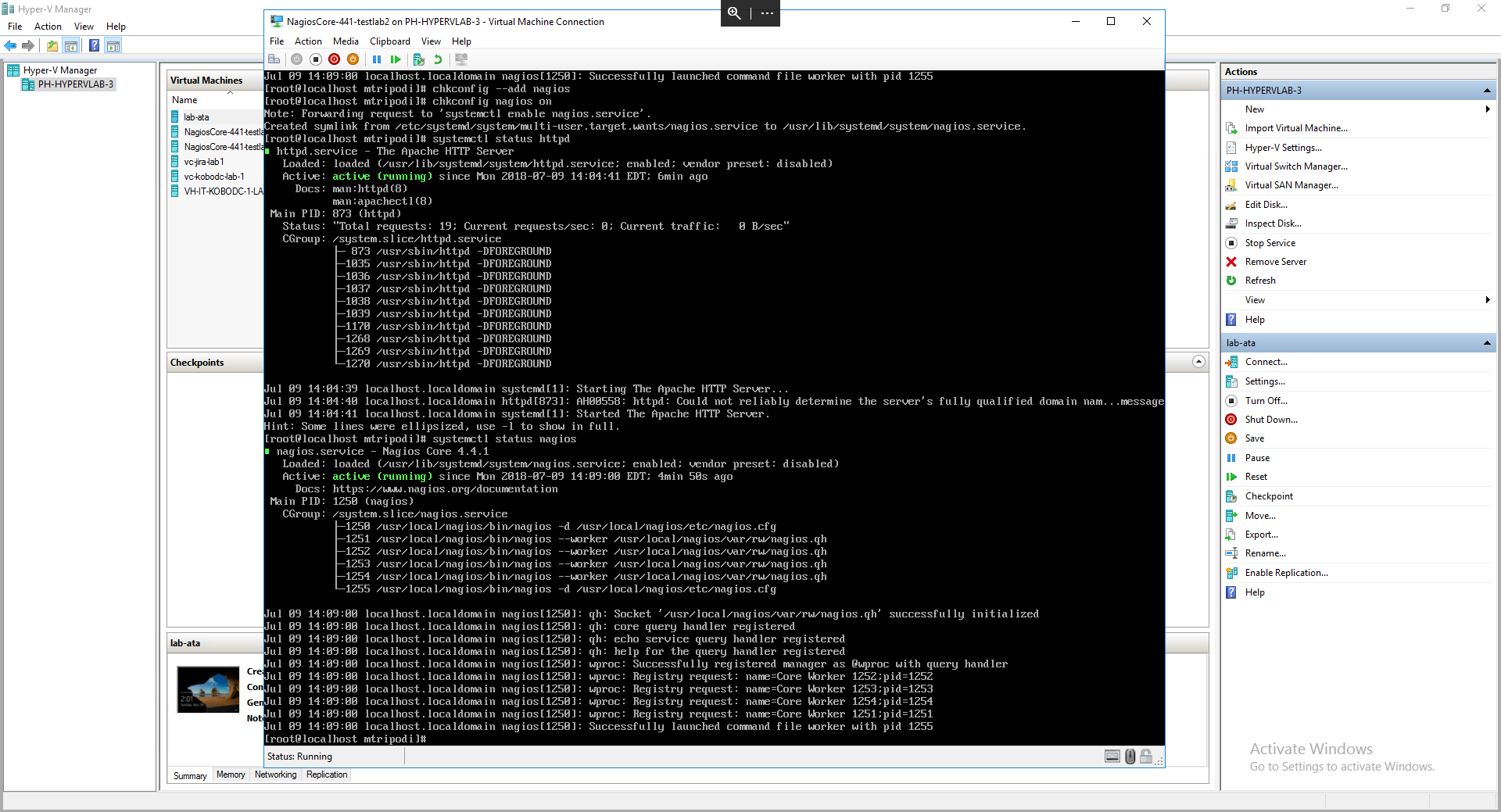The width and height of the screenshot is (1501, 812).
Task: Click the zoom magnifier in connection bar
Action: pyautogui.click(x=734, y=13)
